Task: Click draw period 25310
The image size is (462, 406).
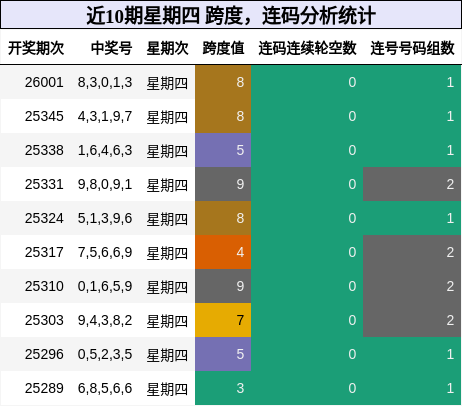Action: tap(44, 286)
